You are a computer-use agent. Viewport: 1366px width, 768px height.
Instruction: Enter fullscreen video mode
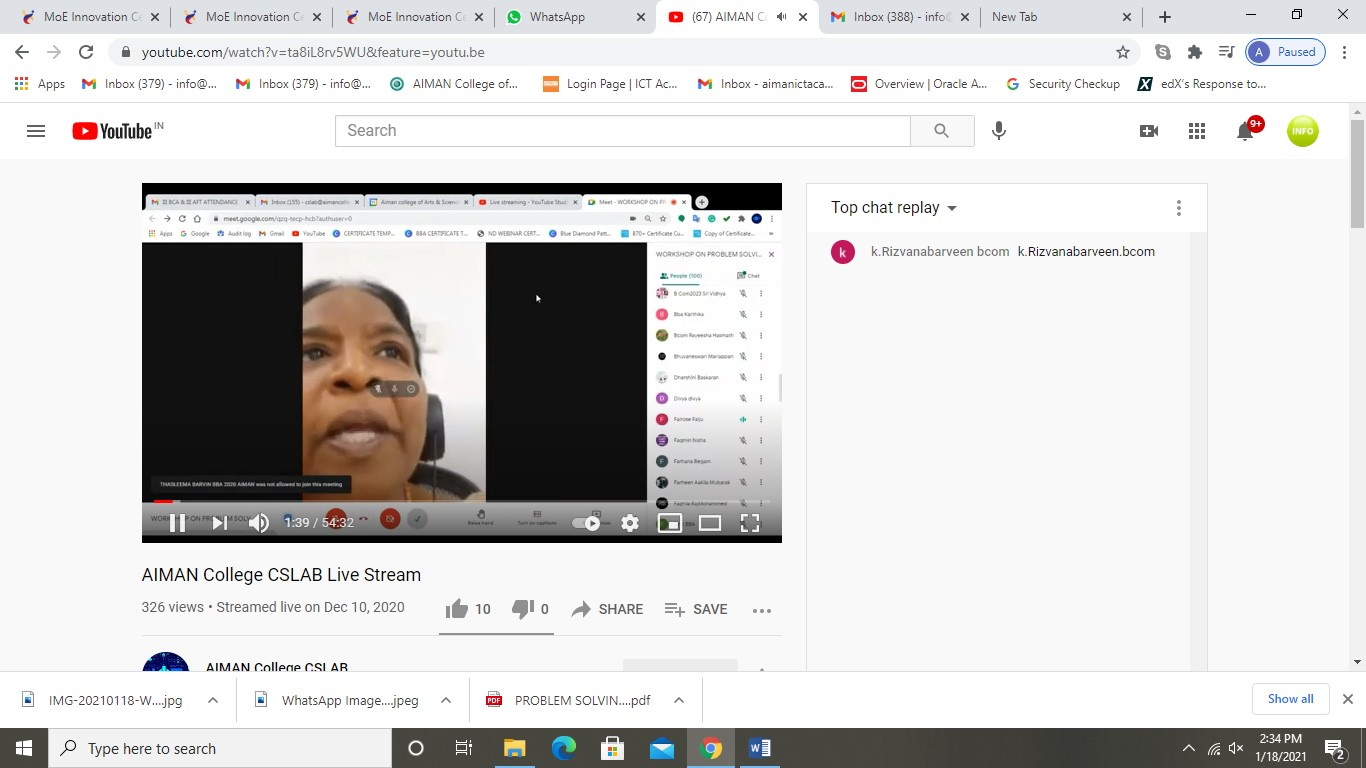coord(750,522)
